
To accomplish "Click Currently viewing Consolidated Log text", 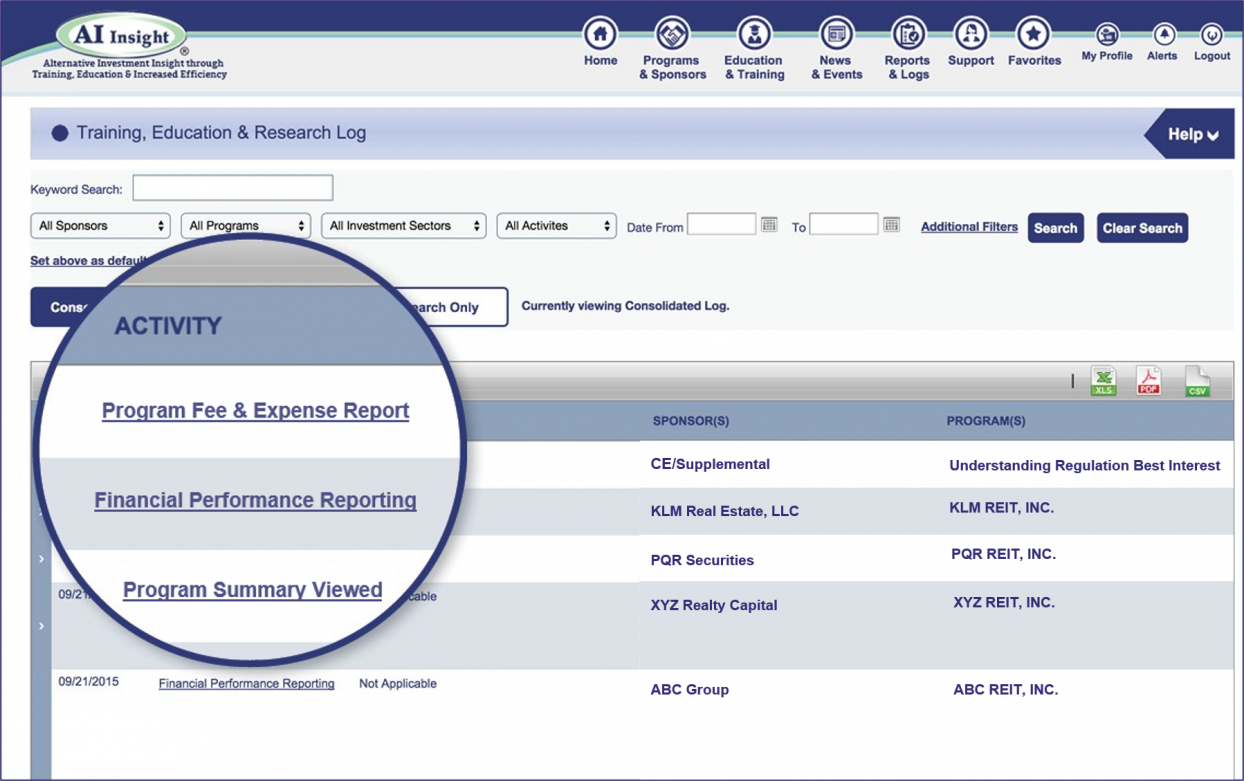I will [625, 306].
